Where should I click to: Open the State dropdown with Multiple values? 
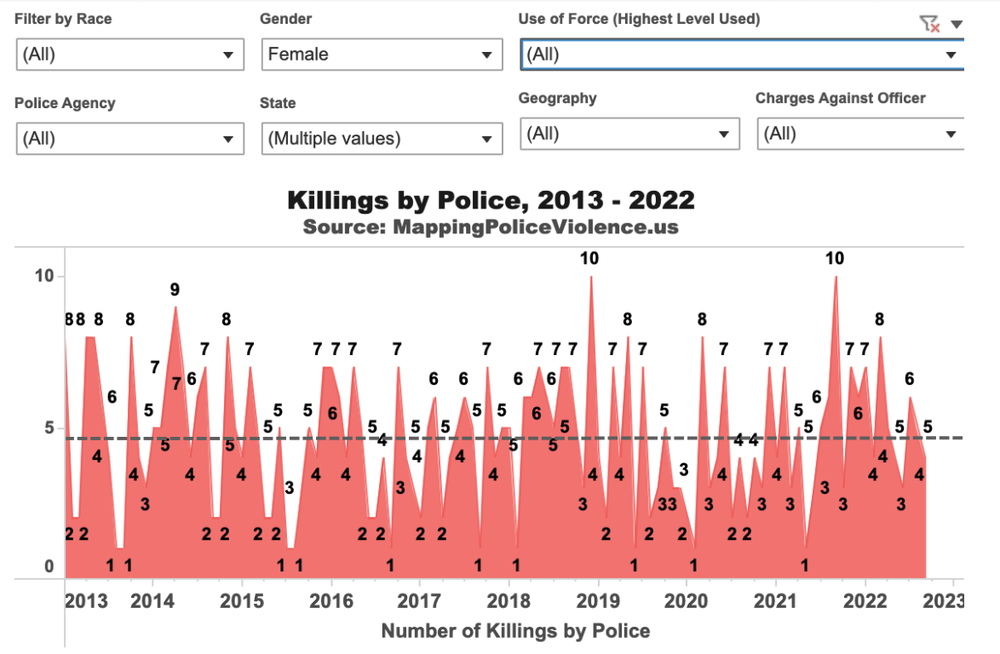click(x=382, y=138)
